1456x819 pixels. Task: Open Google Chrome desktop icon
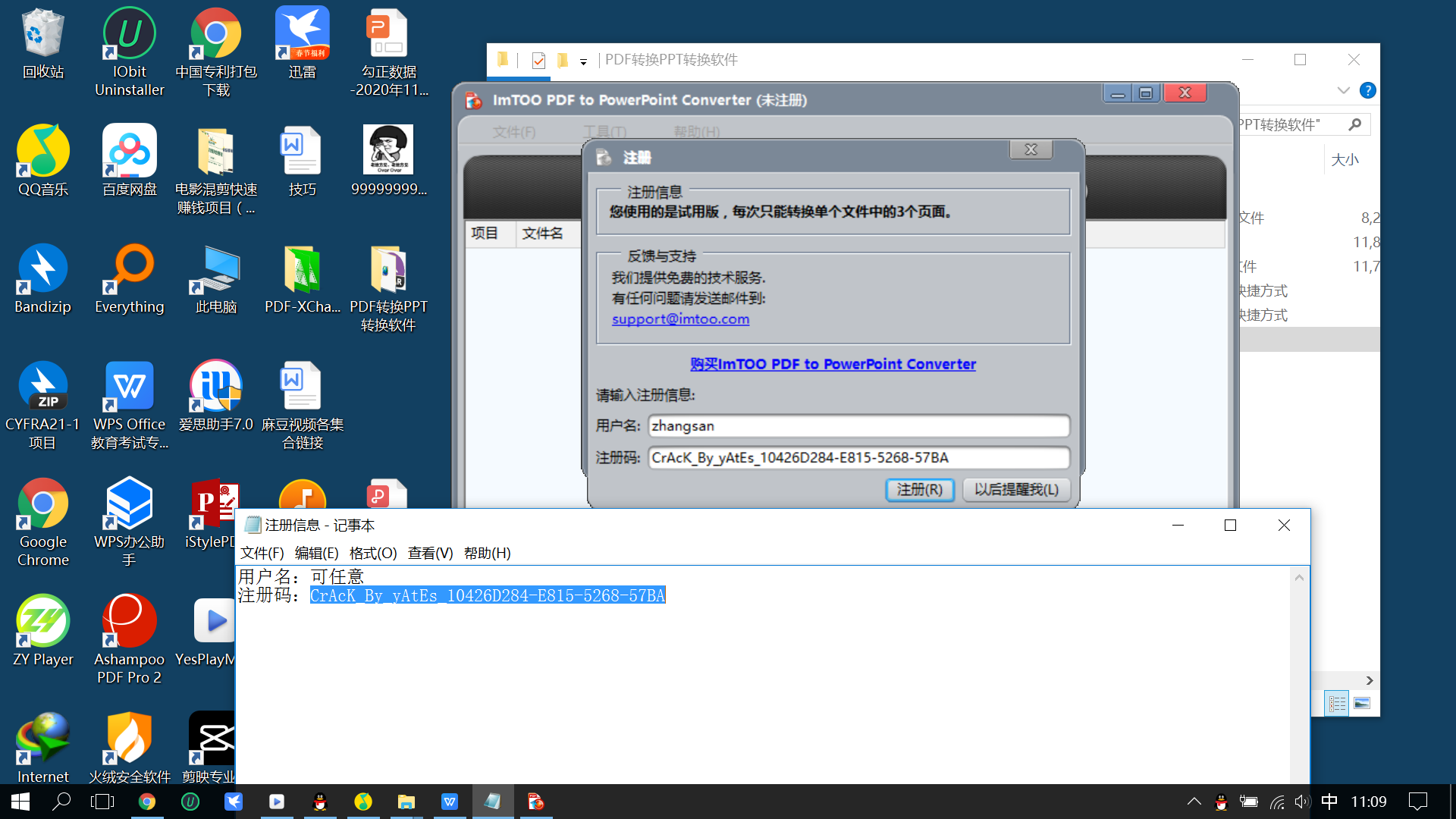coord(43,523)
